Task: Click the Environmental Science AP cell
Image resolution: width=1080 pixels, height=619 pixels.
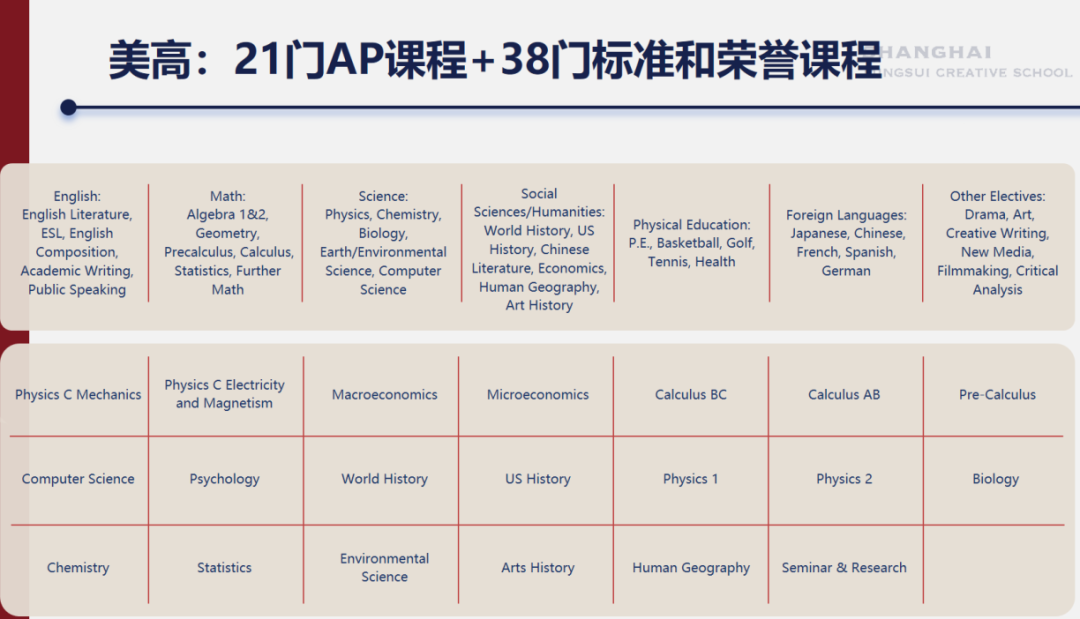Action: (384, 567)
